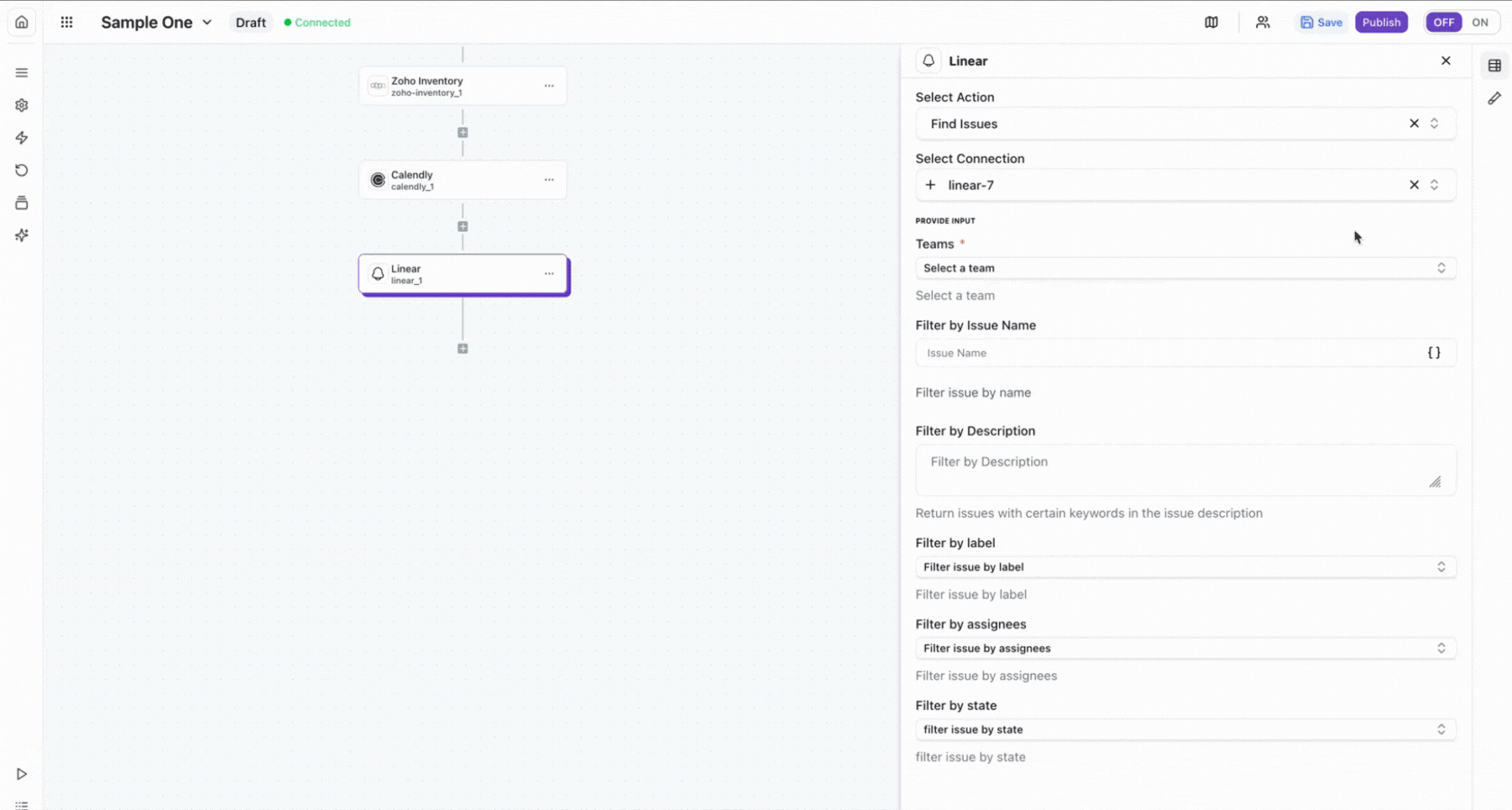Switch the workflow toggle to ON

click(x=1480, y=23)
